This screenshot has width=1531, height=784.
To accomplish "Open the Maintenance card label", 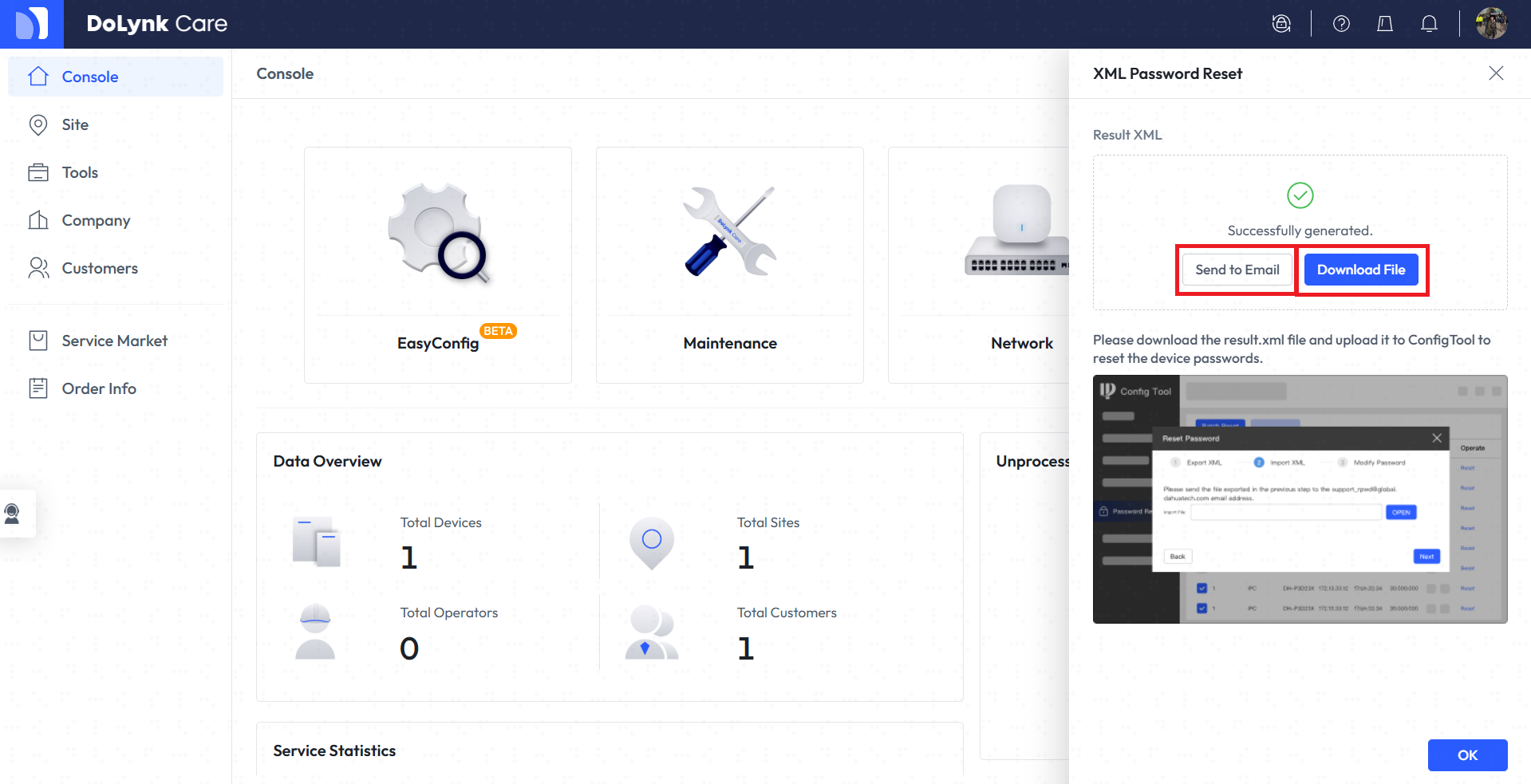I will coord(730,343).
